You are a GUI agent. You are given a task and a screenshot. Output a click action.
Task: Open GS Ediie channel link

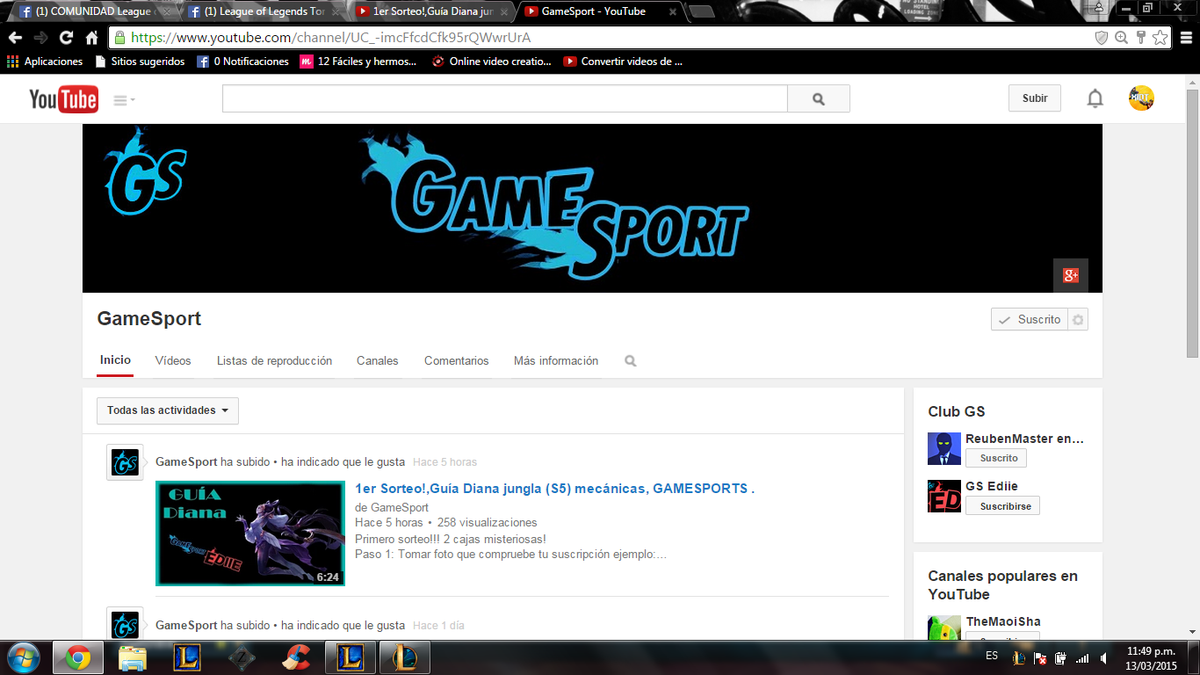pos(992,486)
